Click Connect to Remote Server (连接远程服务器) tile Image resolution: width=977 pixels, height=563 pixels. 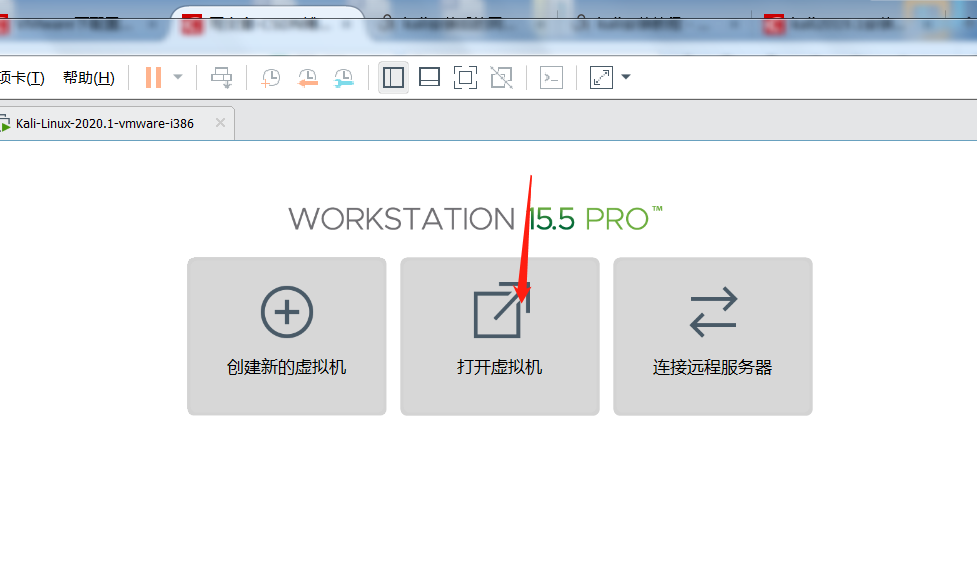[713, 336]
